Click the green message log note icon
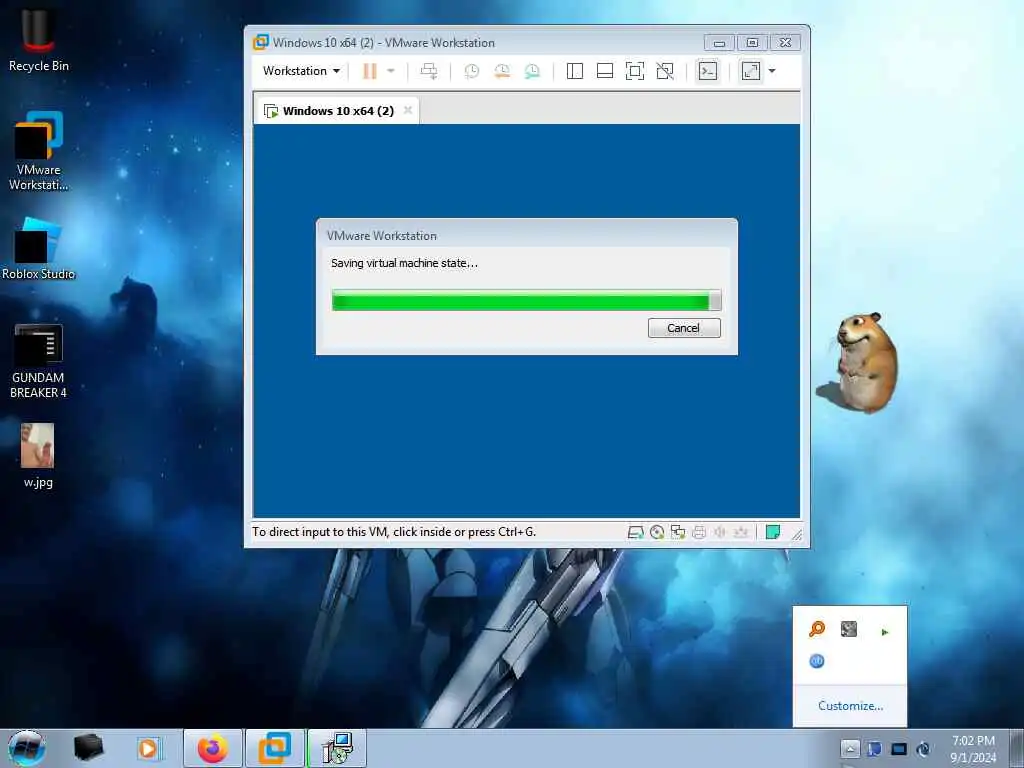1024x768 pixels. tap(773, 532)
